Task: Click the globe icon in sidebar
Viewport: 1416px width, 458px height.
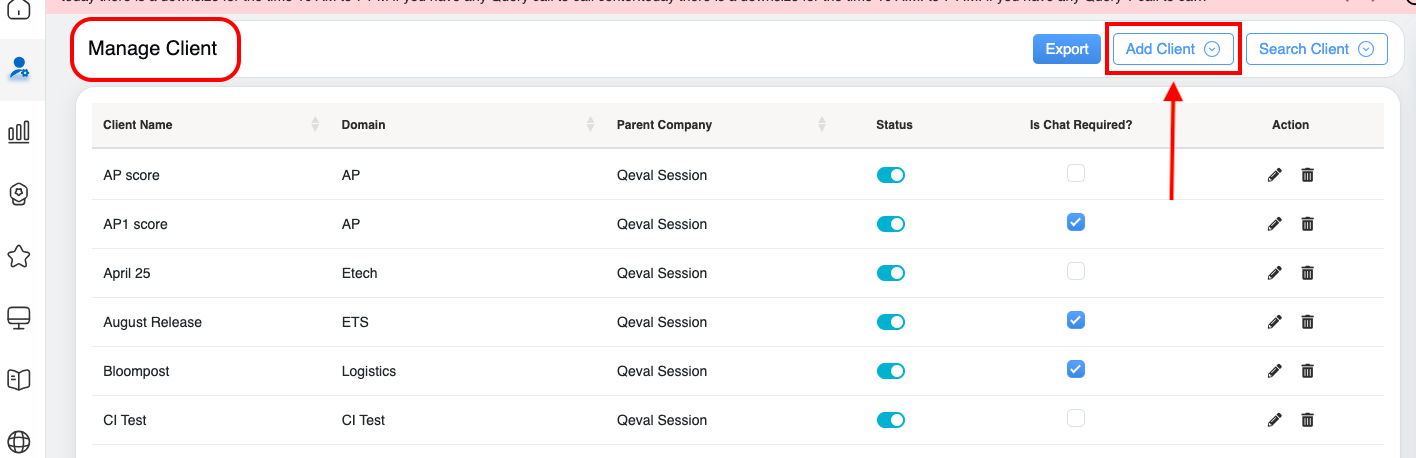Action: coord(19,441)
